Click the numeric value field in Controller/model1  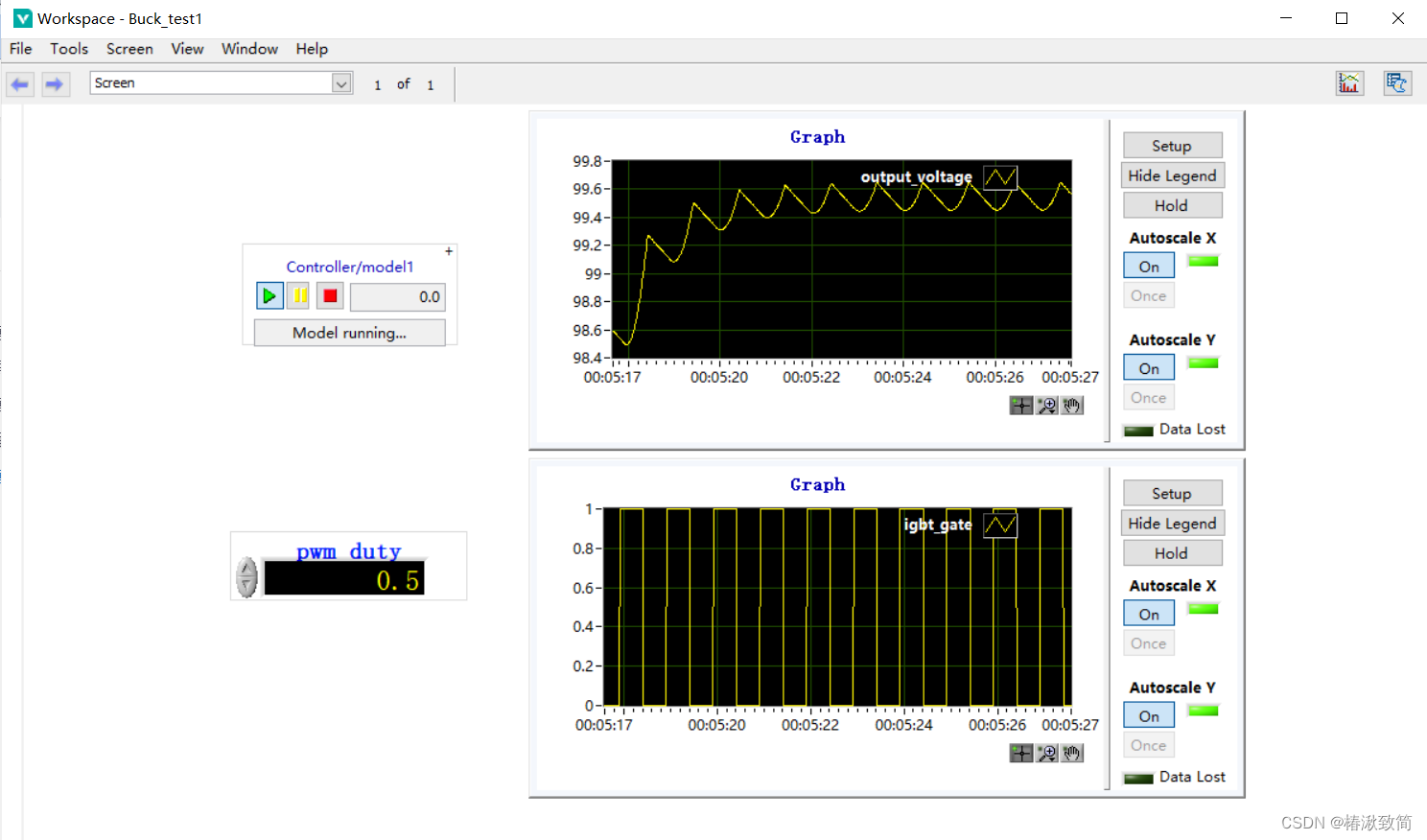(x=397, y=296)
